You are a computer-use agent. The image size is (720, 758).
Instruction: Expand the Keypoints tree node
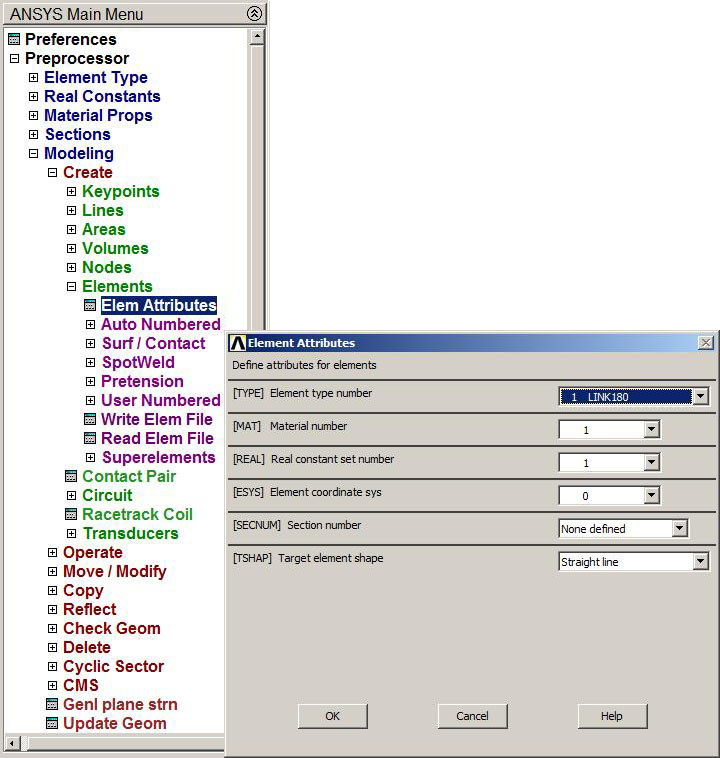(71, 192)
